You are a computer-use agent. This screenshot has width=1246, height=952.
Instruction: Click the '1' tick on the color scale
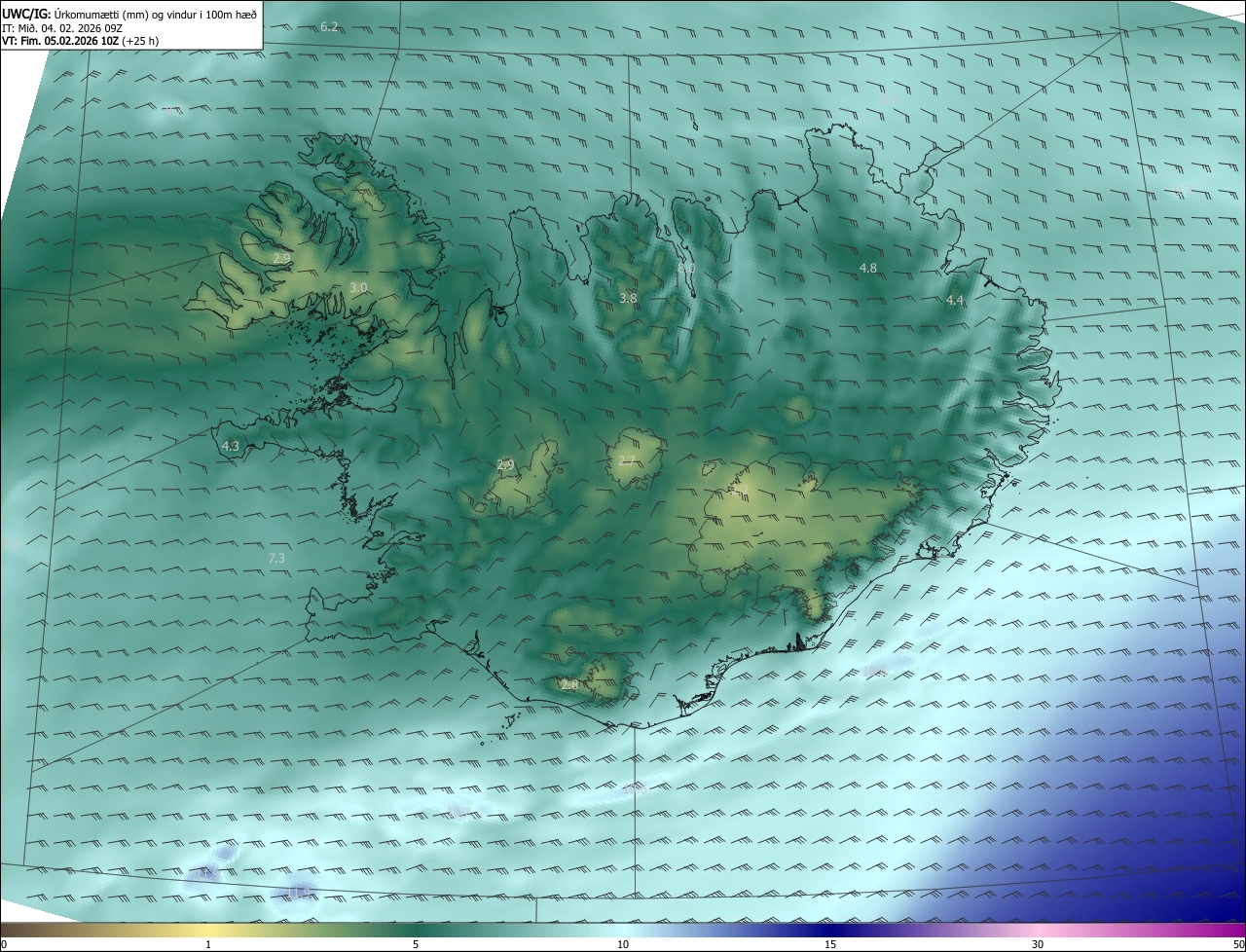pos(208,944)
